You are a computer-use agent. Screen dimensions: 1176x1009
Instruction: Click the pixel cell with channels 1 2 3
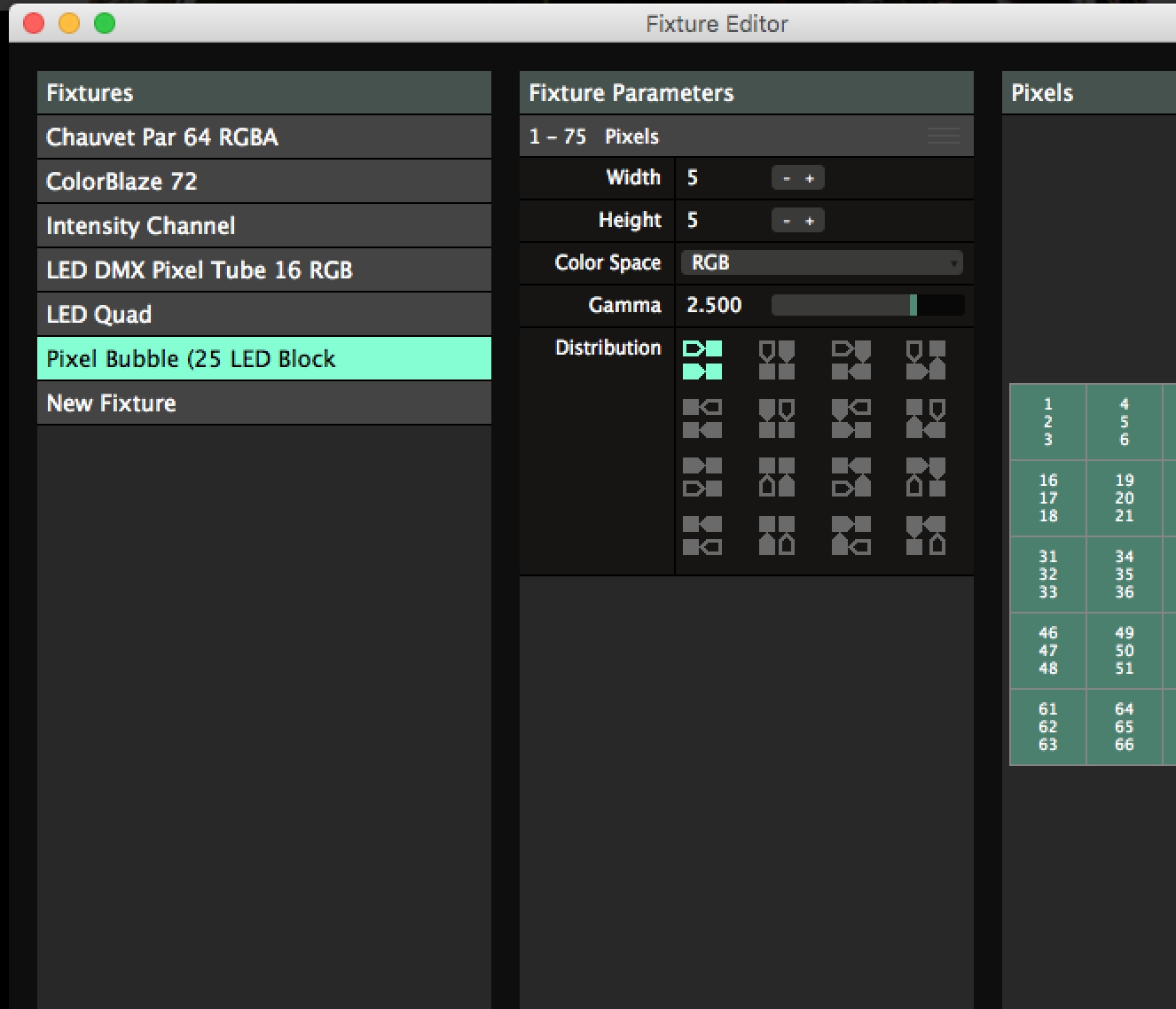tap(1048, 422)
